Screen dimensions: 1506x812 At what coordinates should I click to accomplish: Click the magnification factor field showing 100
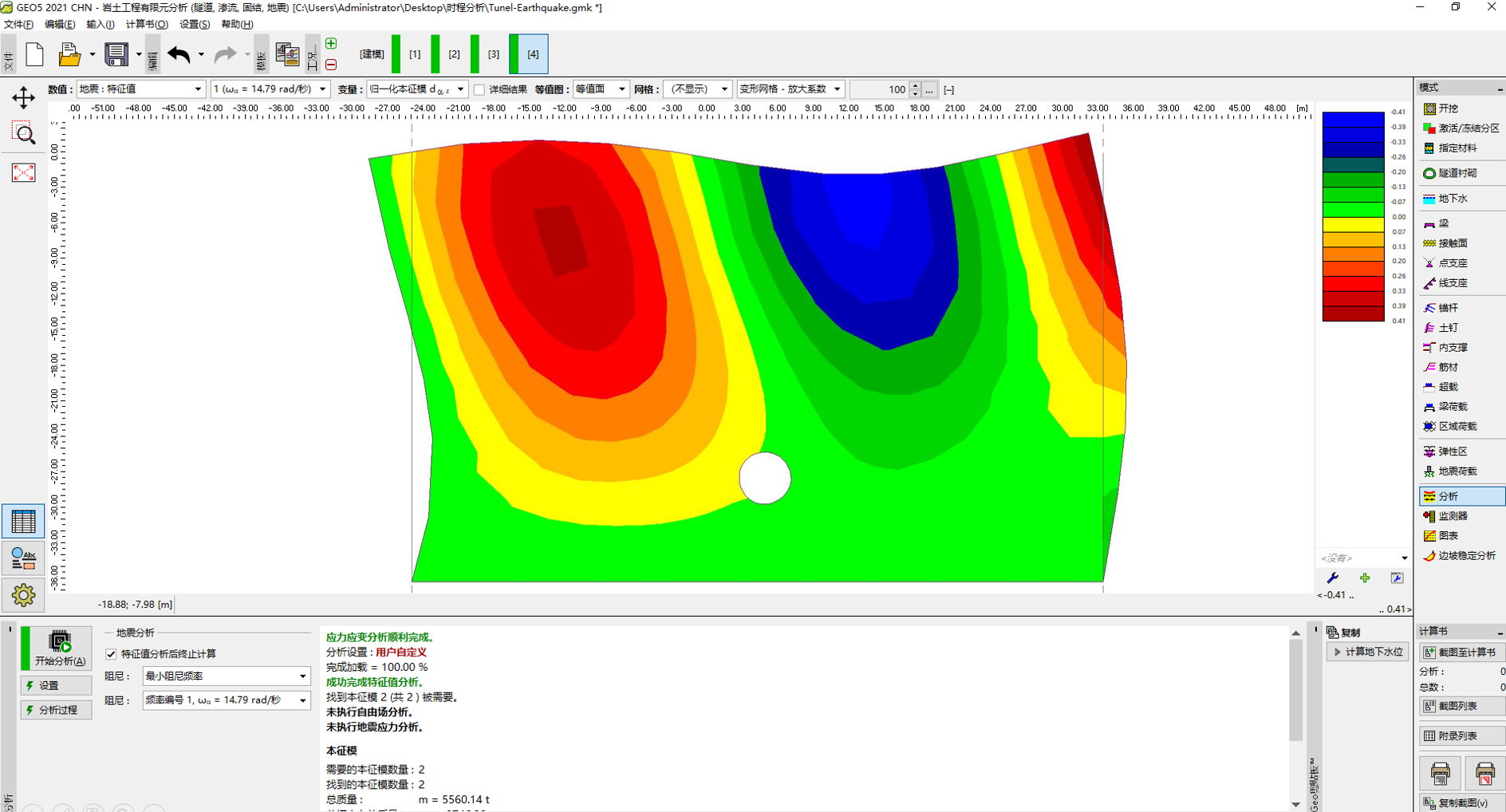879,89
